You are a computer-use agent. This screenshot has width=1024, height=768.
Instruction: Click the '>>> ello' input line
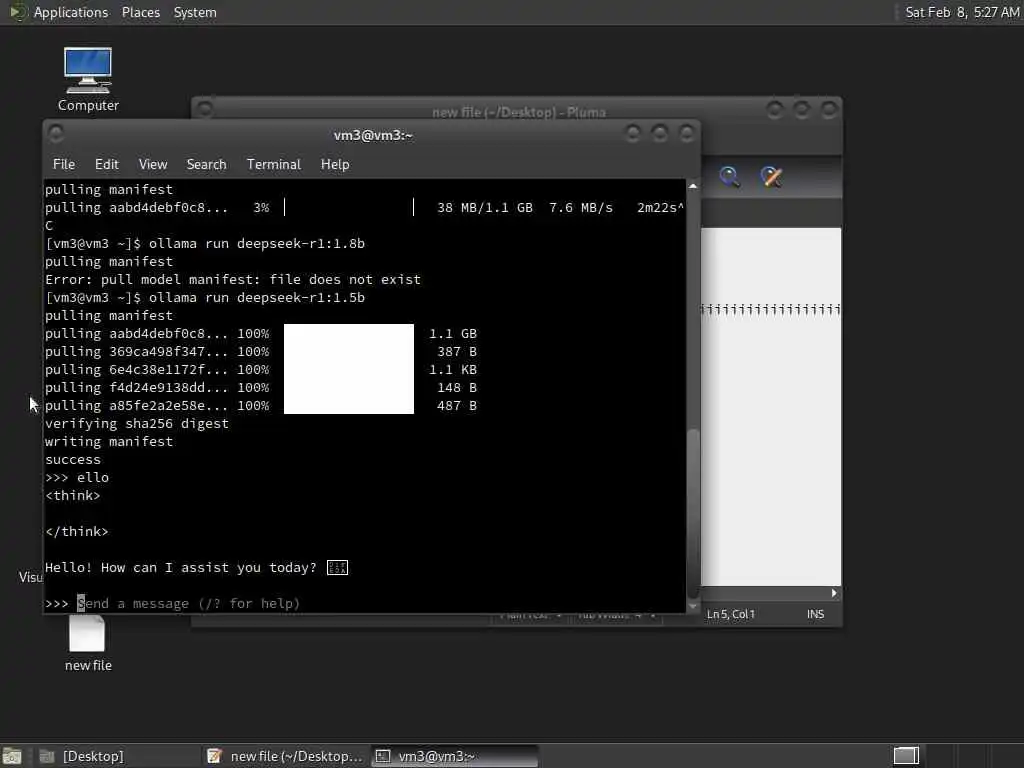(x=76, y=477)
